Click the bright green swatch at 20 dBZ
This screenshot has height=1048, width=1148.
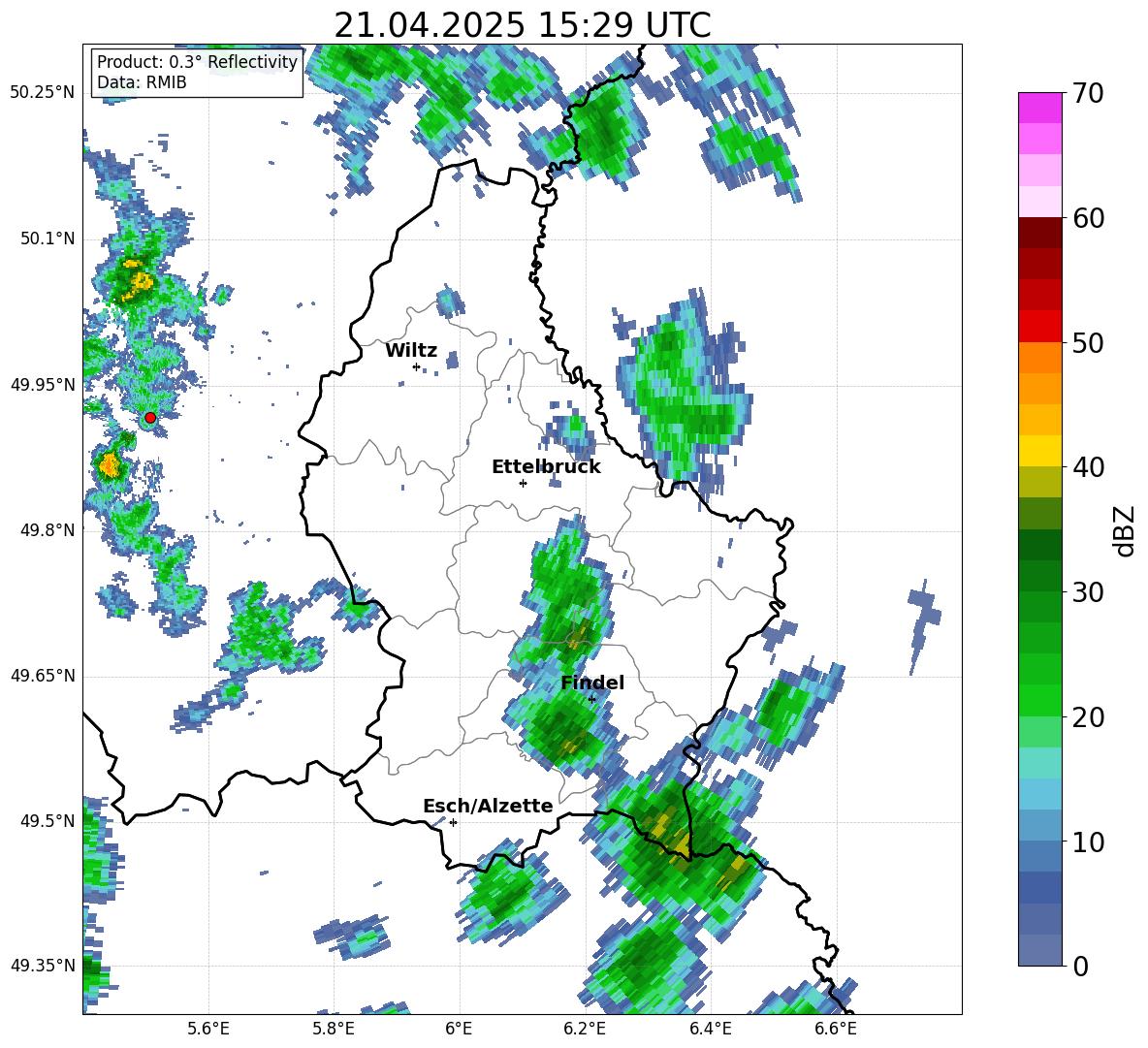tap(1039, 700)
